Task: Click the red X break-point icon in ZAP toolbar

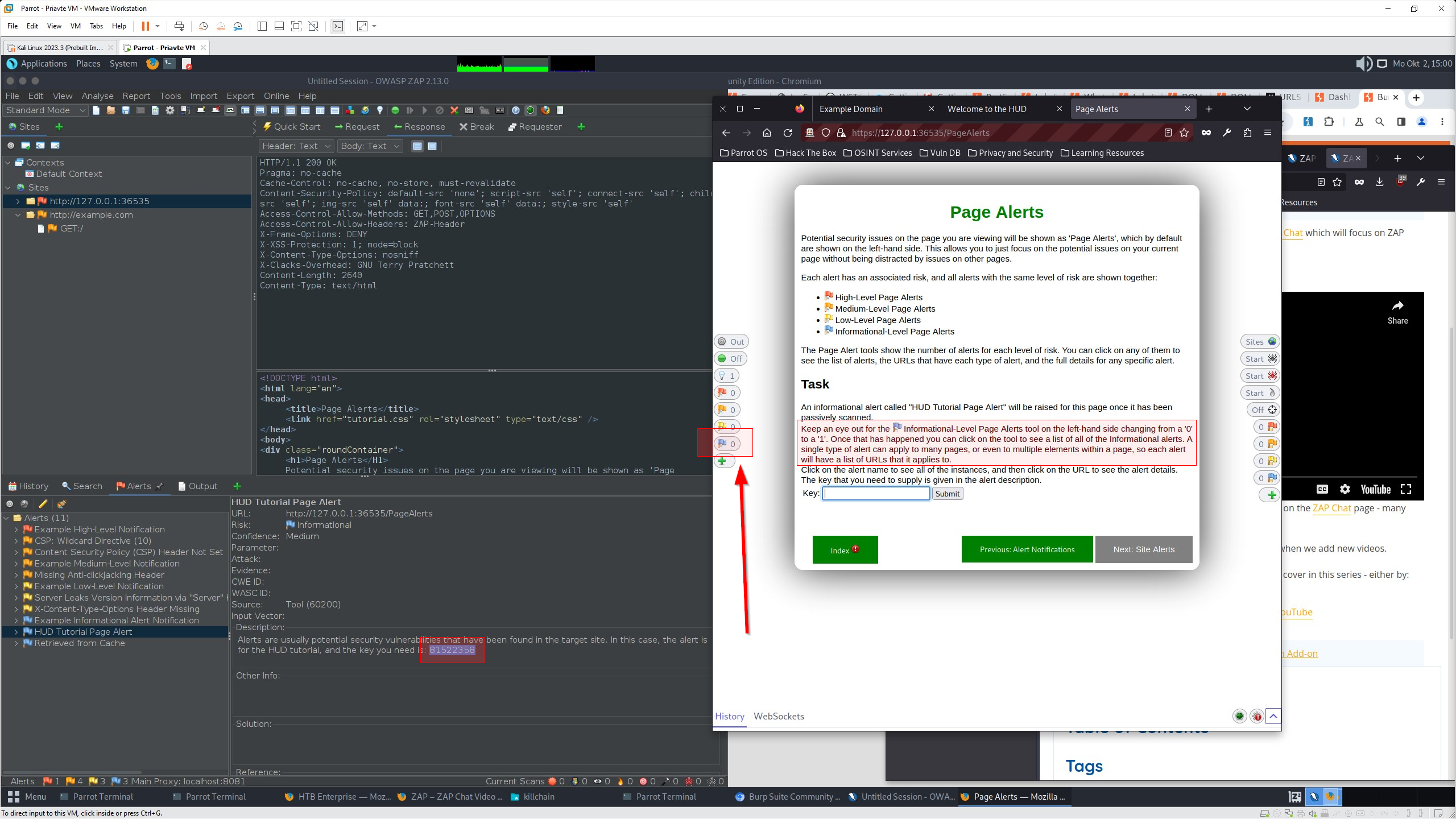Action: (x=454, y=110)
